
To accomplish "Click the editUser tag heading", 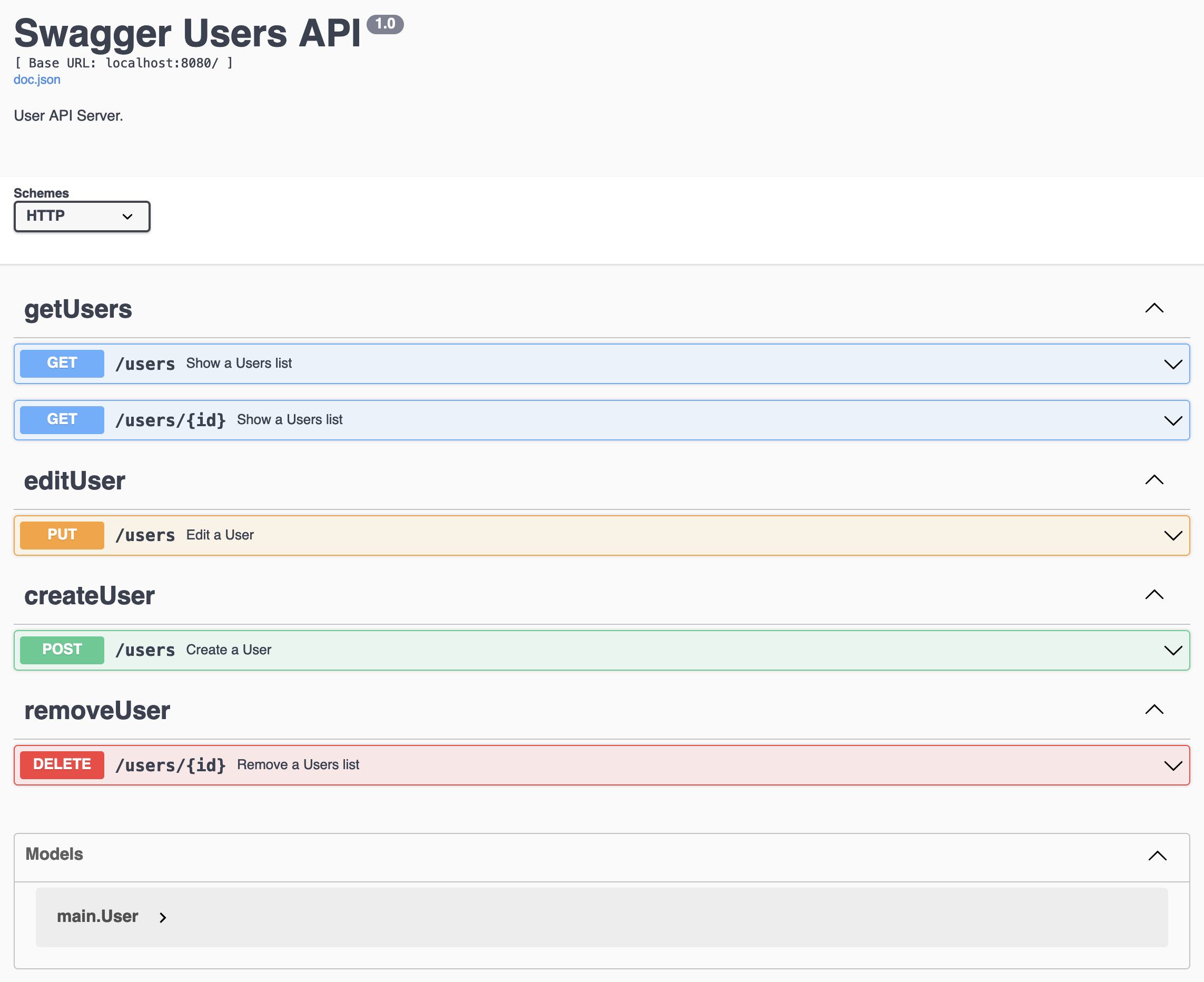I will click(x=75, y=481).
